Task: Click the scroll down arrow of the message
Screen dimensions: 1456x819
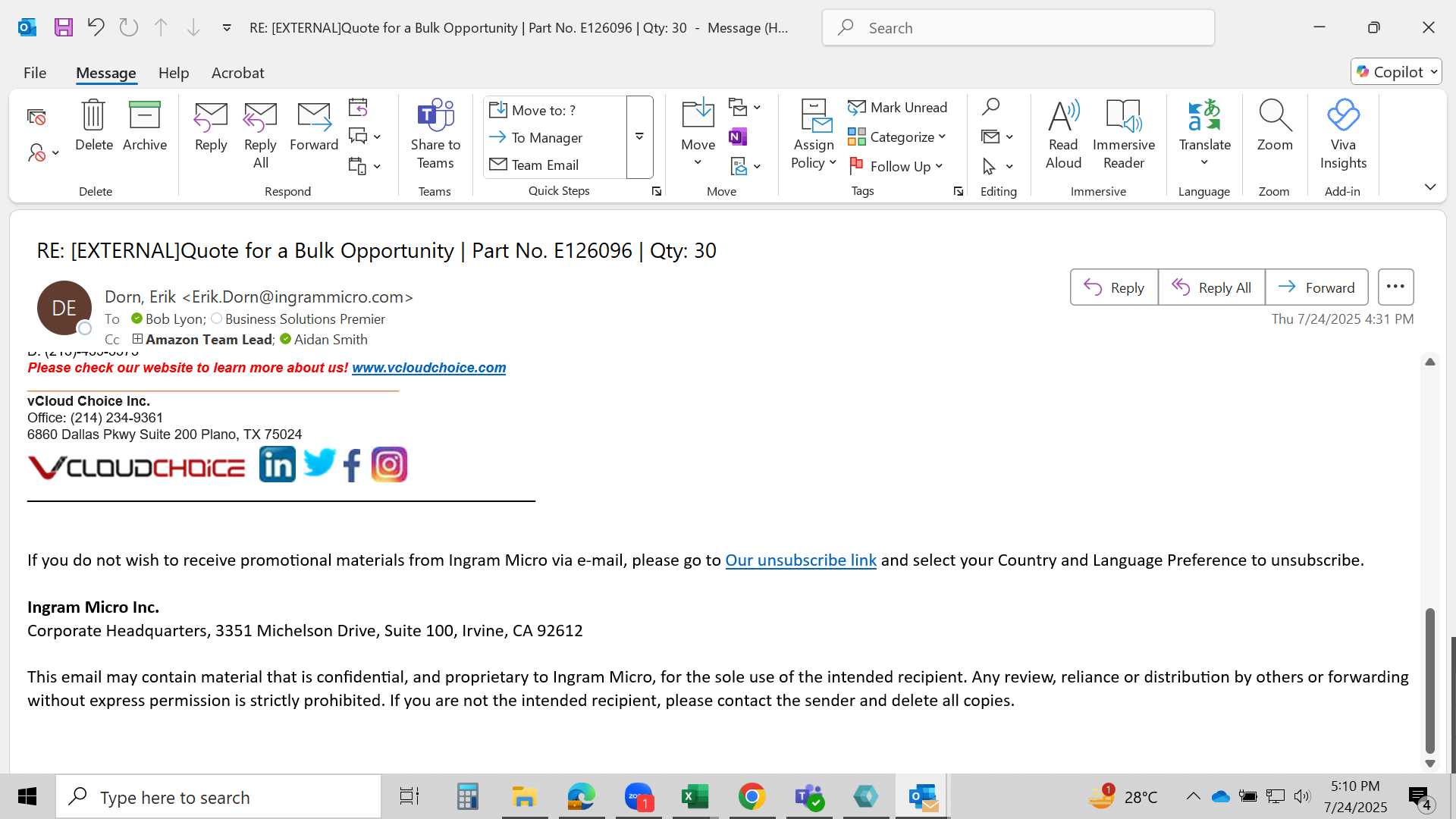Action: [x=1430, y=764]
